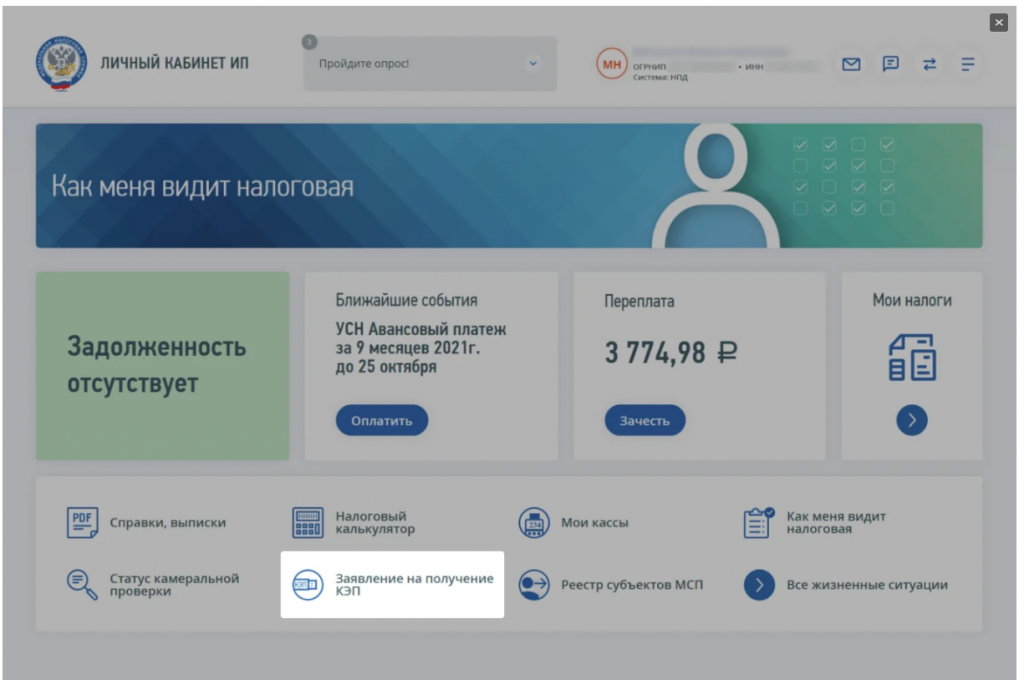
Task: Click the arrow under Мои налоги
Action: (912, 420)
